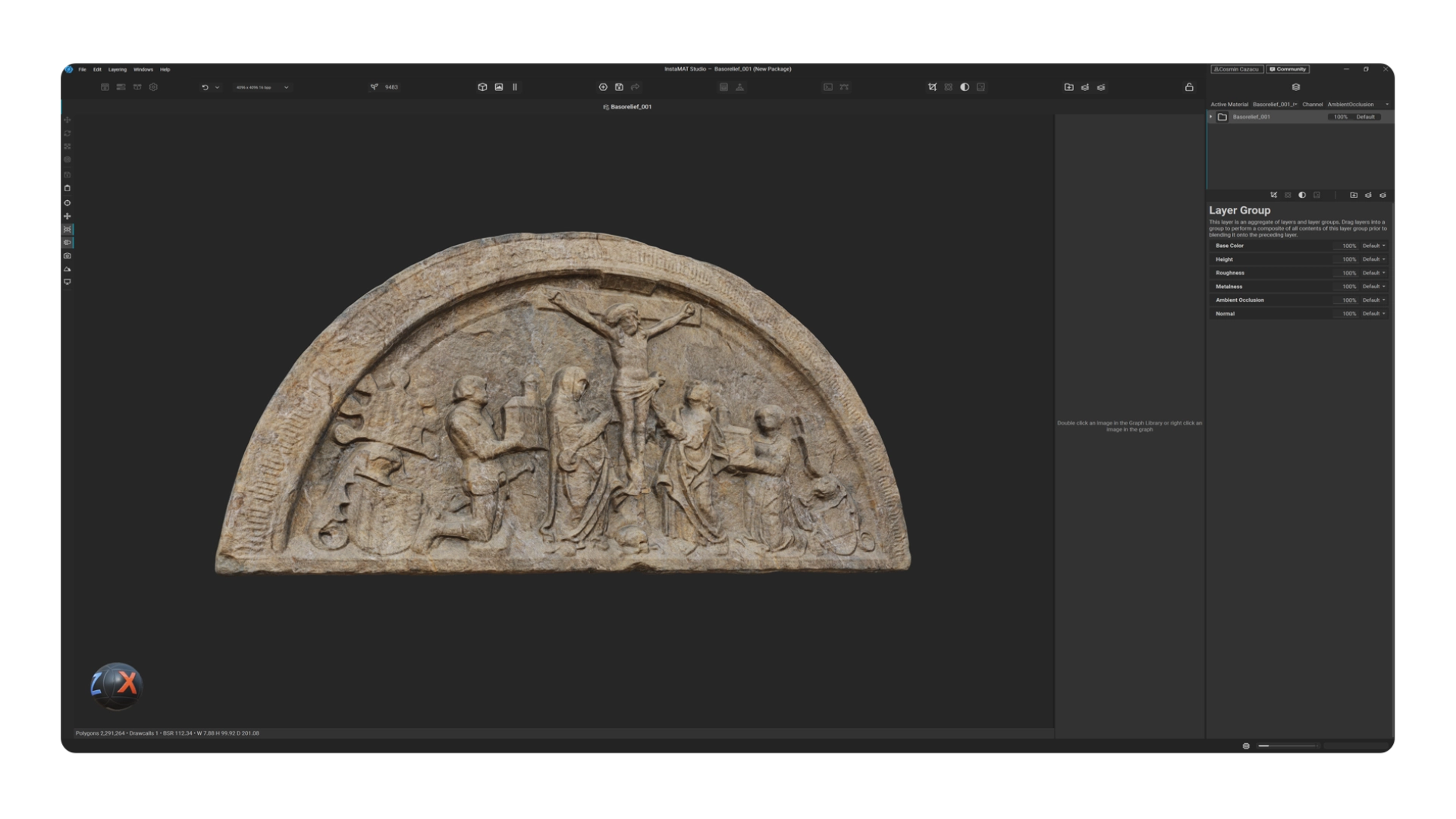Open Base Color blend mode Default dropdown

1373,246
